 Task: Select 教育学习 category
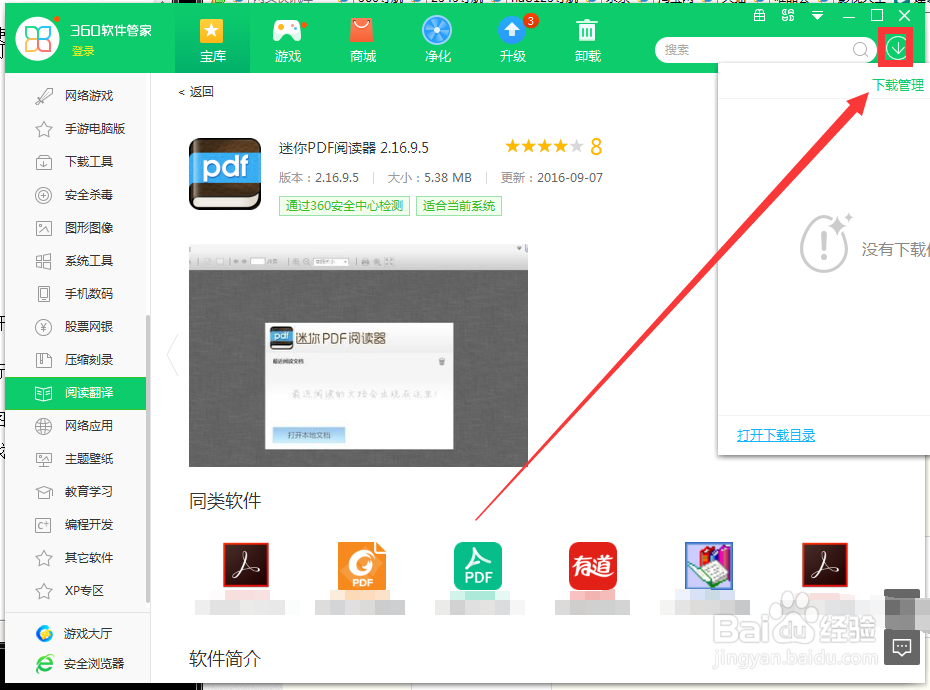(x=75, y=492)
